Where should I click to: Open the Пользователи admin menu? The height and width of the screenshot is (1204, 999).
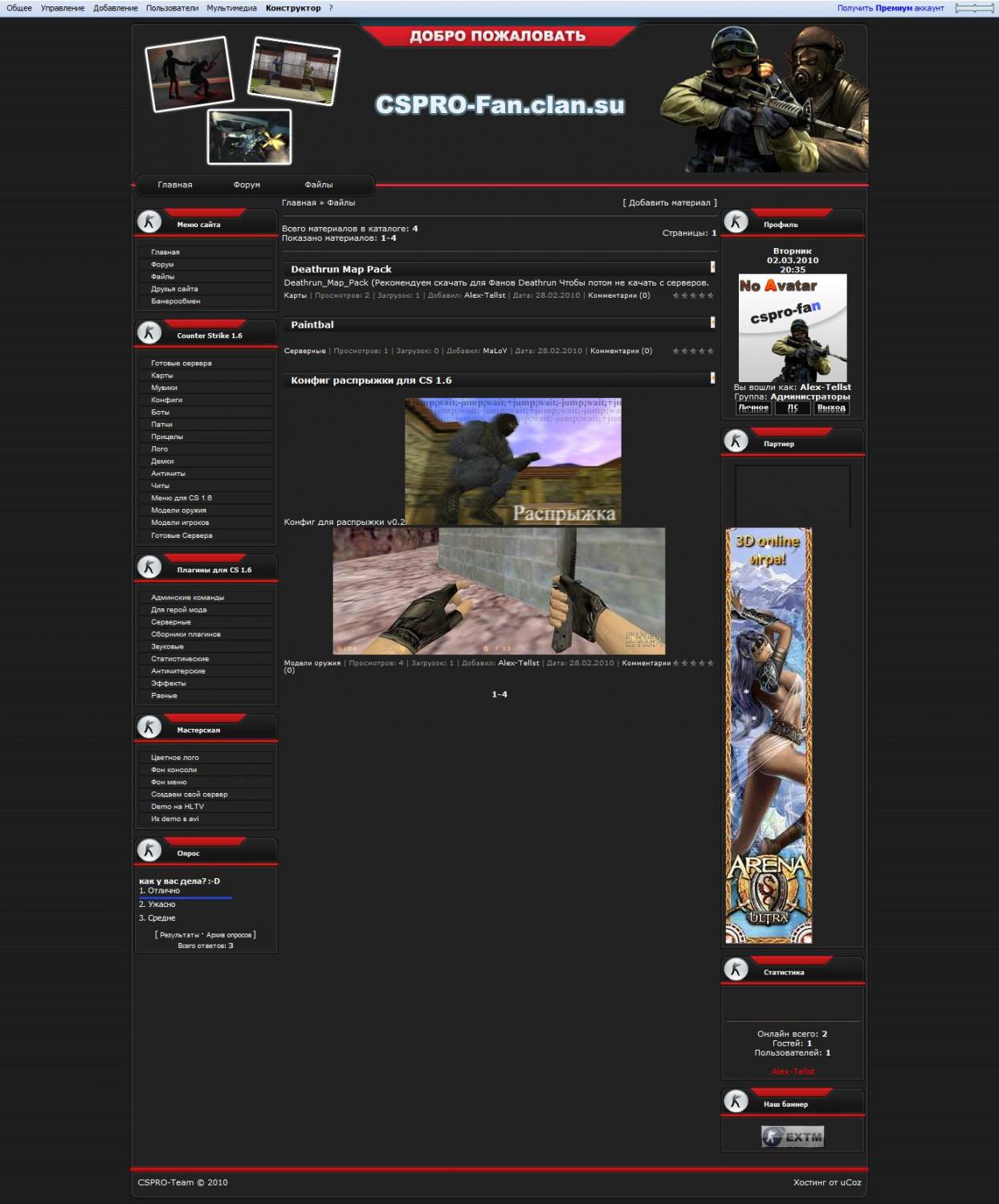point(172,8)
